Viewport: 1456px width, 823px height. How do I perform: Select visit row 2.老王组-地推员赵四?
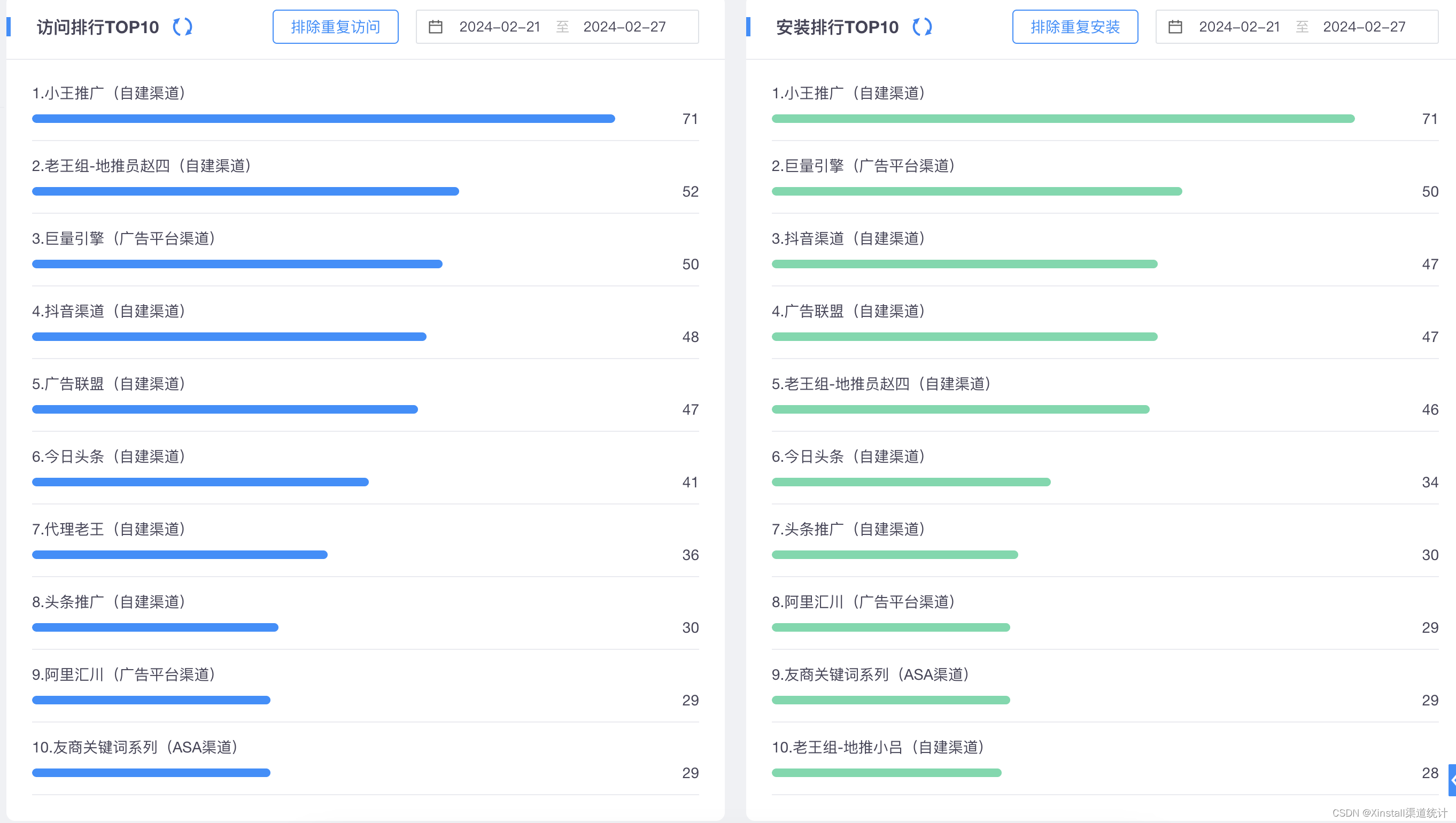click(365, 177)
